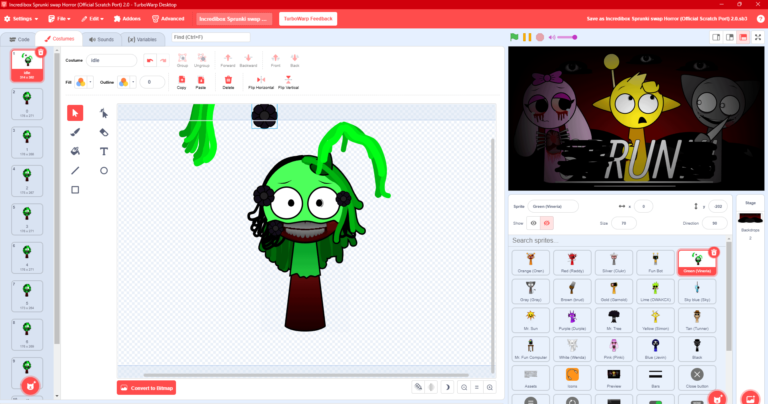Switch to the Sounds tab
This screenshot has width=768, height=404.
point(101,39)
